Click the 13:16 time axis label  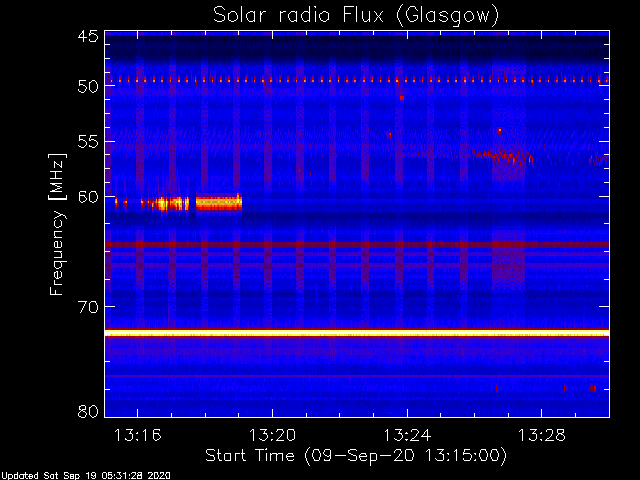(138, 435)
